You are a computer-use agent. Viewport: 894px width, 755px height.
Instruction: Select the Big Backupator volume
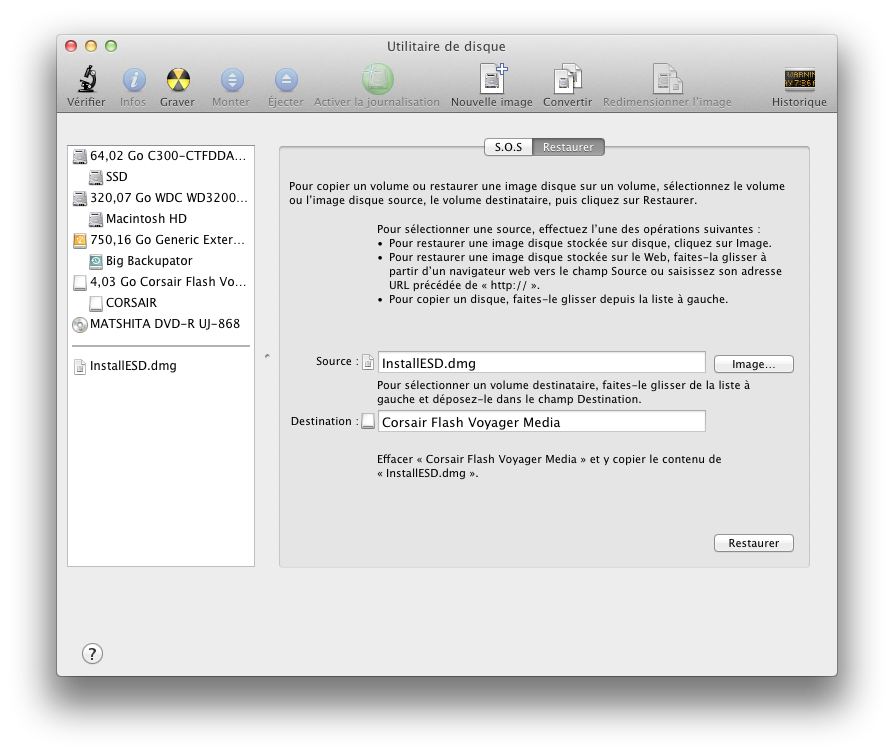[x=161, y=261]
